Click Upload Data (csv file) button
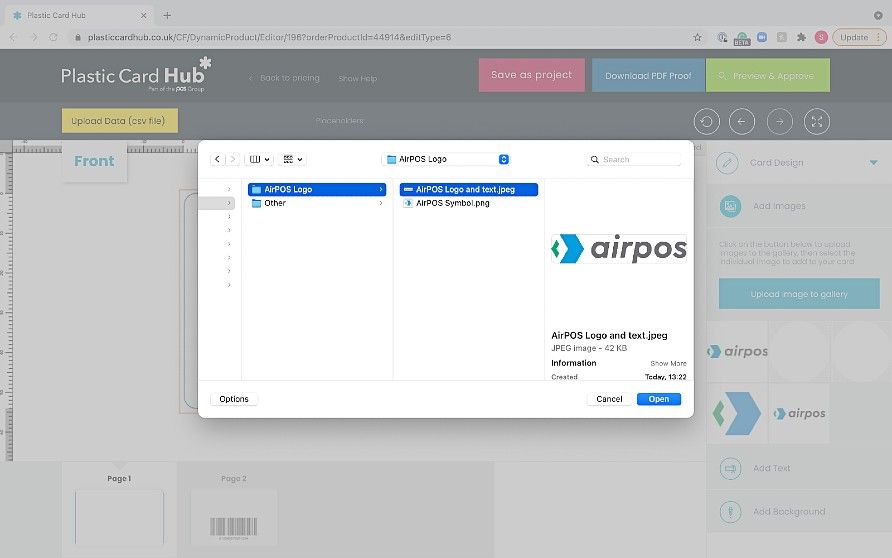This screenshot has height=558, width=892. [x=119, y=121]
